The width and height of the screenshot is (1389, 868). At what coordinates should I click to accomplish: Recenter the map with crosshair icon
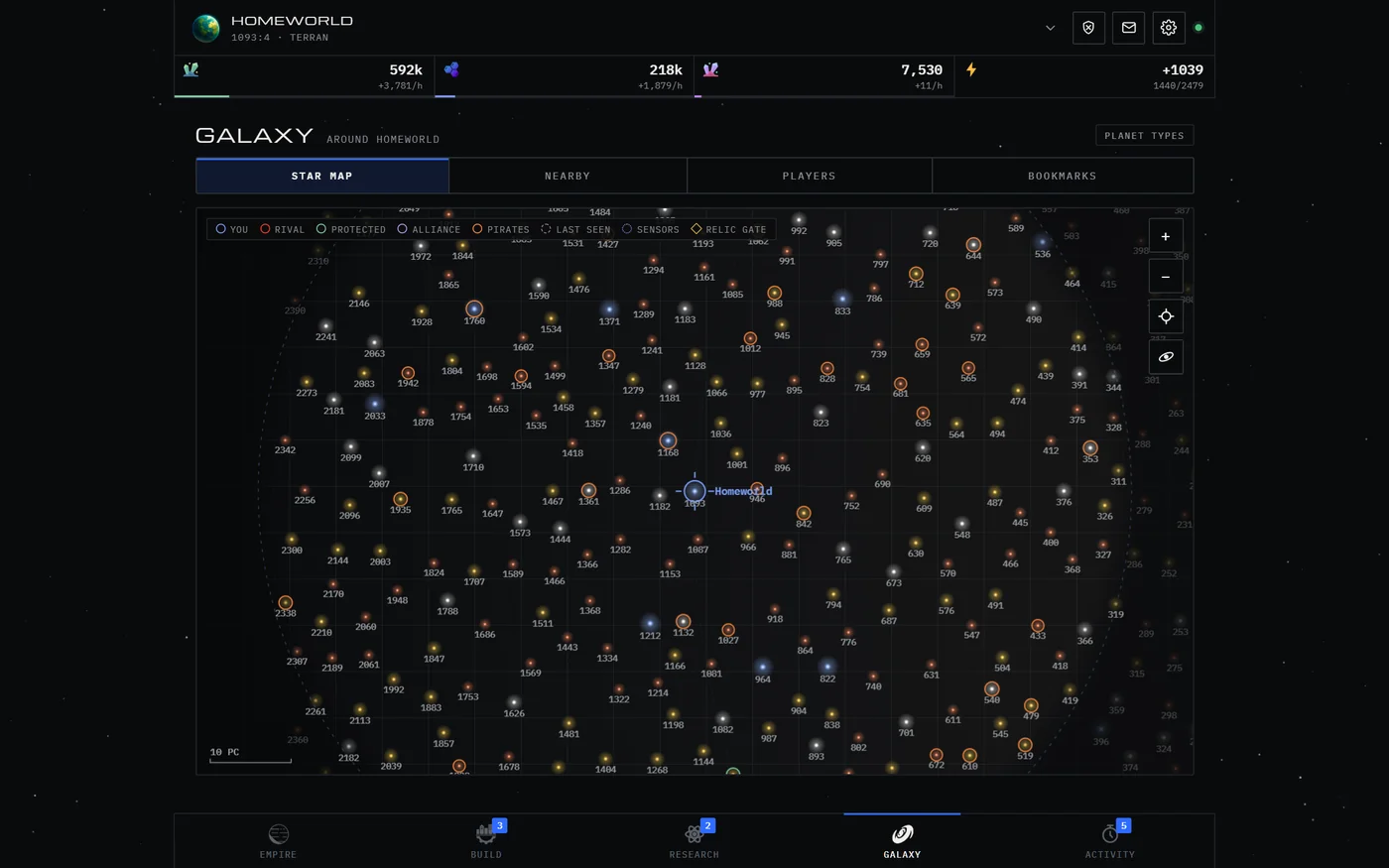pos(1166,316)
